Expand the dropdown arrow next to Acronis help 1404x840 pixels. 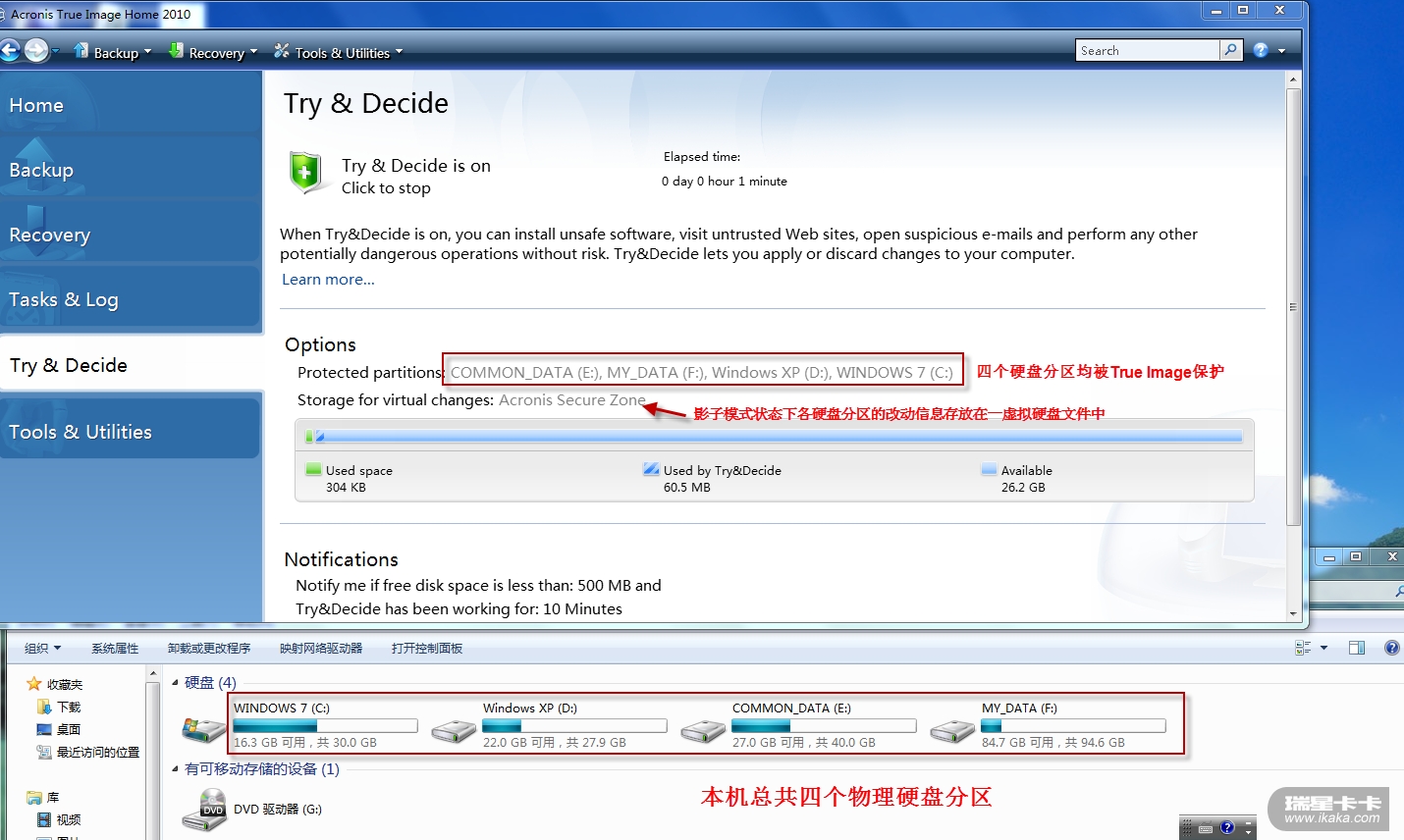coord(1281,51)
